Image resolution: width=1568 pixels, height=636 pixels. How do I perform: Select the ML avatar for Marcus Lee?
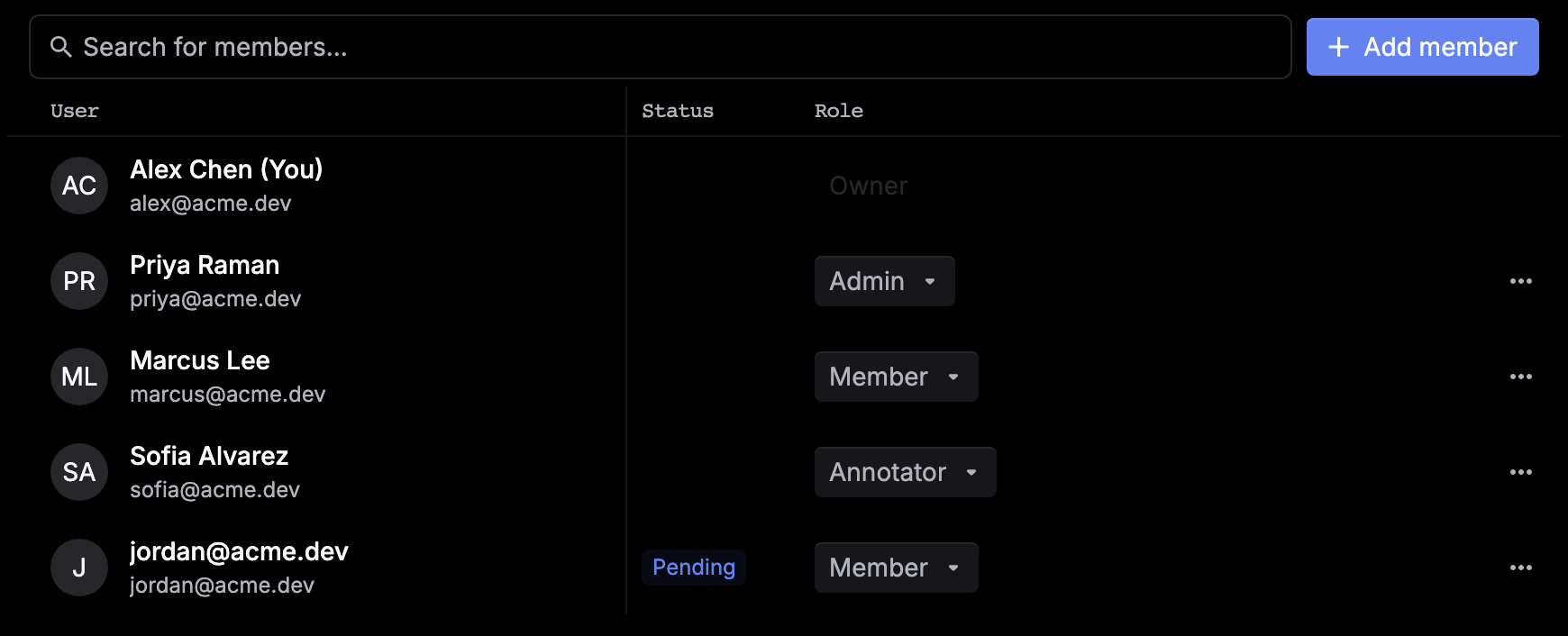[79, 377]
